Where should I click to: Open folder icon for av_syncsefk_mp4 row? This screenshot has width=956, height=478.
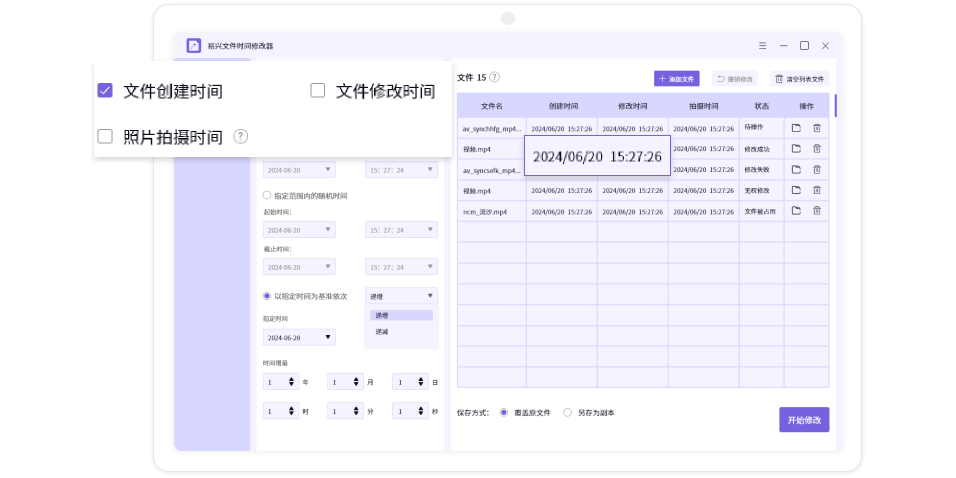tap(796, 169)
